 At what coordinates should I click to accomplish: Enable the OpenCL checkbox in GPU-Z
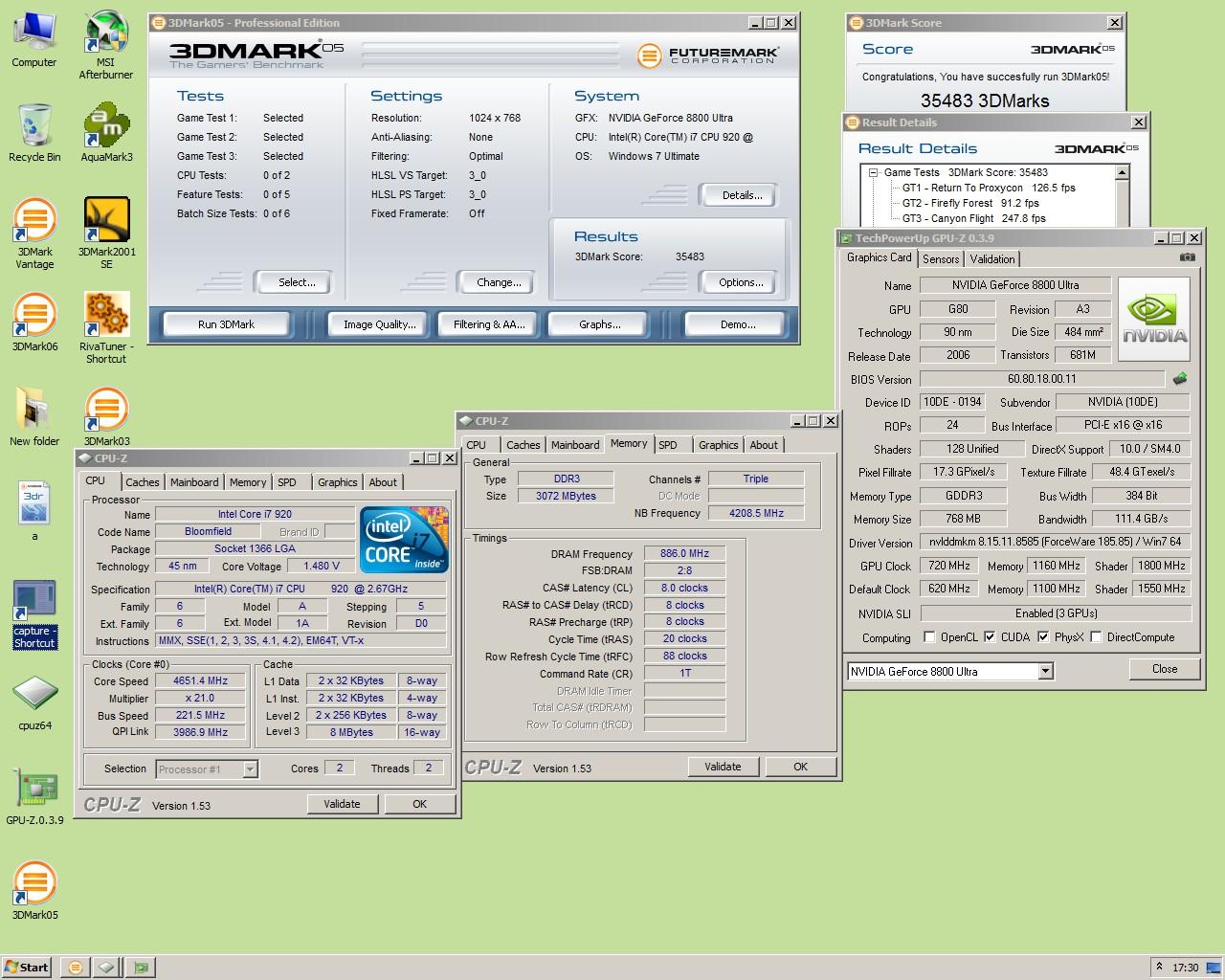click(x=929, y=637)
